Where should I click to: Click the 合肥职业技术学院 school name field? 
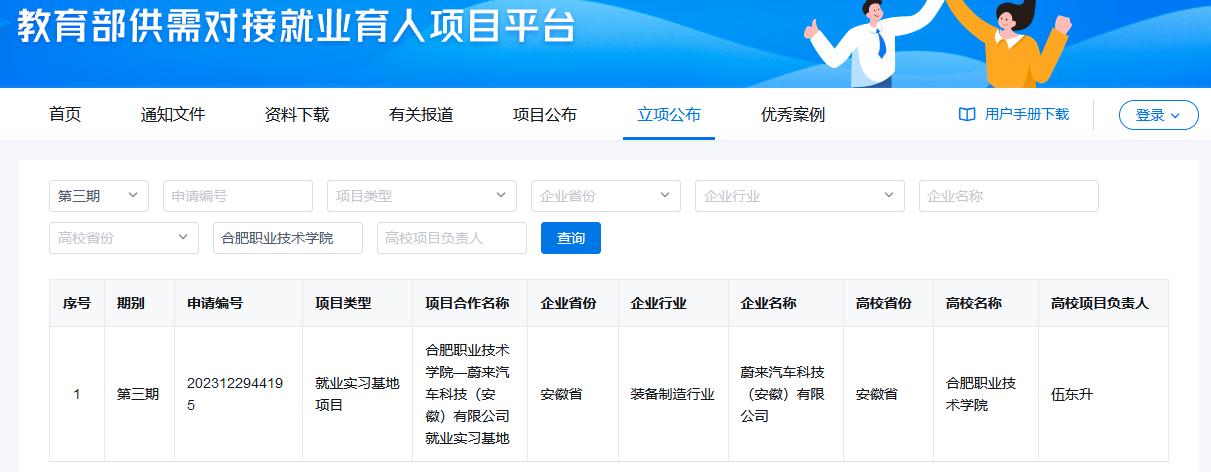click(x=287, y=238)
